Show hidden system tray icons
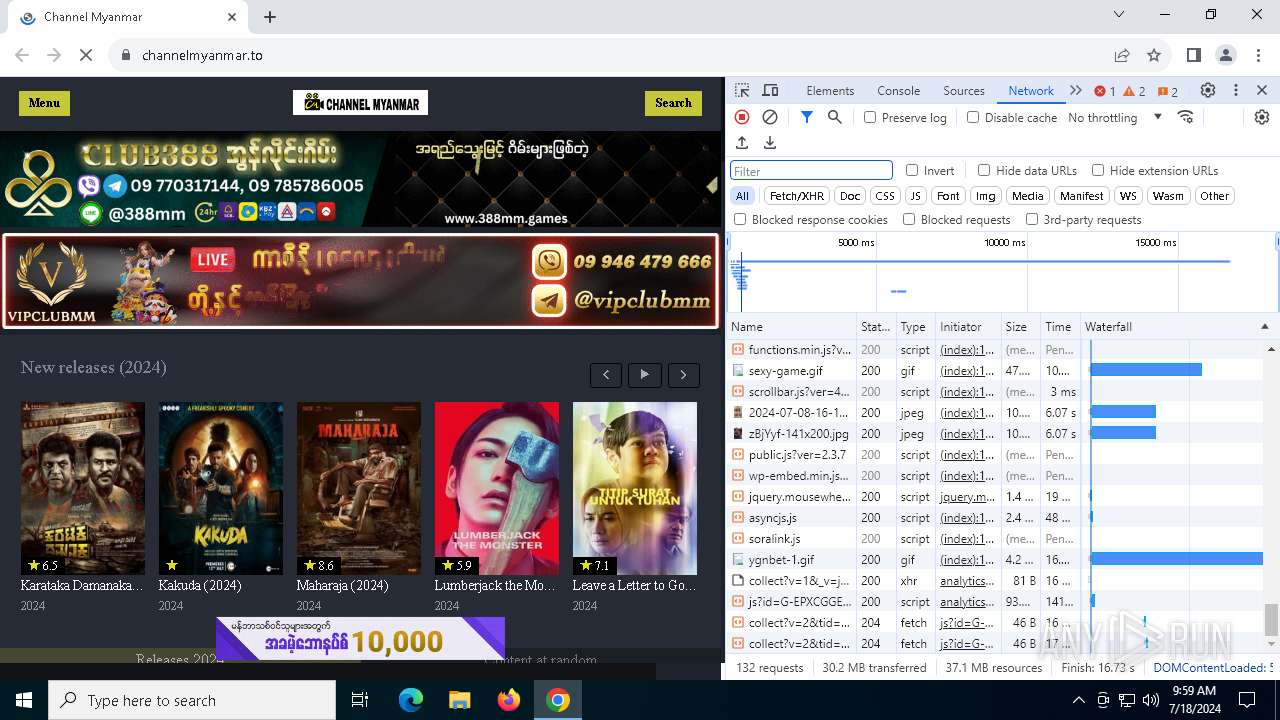This screenshot has height=720, width=1280. tap(1078, 700)
